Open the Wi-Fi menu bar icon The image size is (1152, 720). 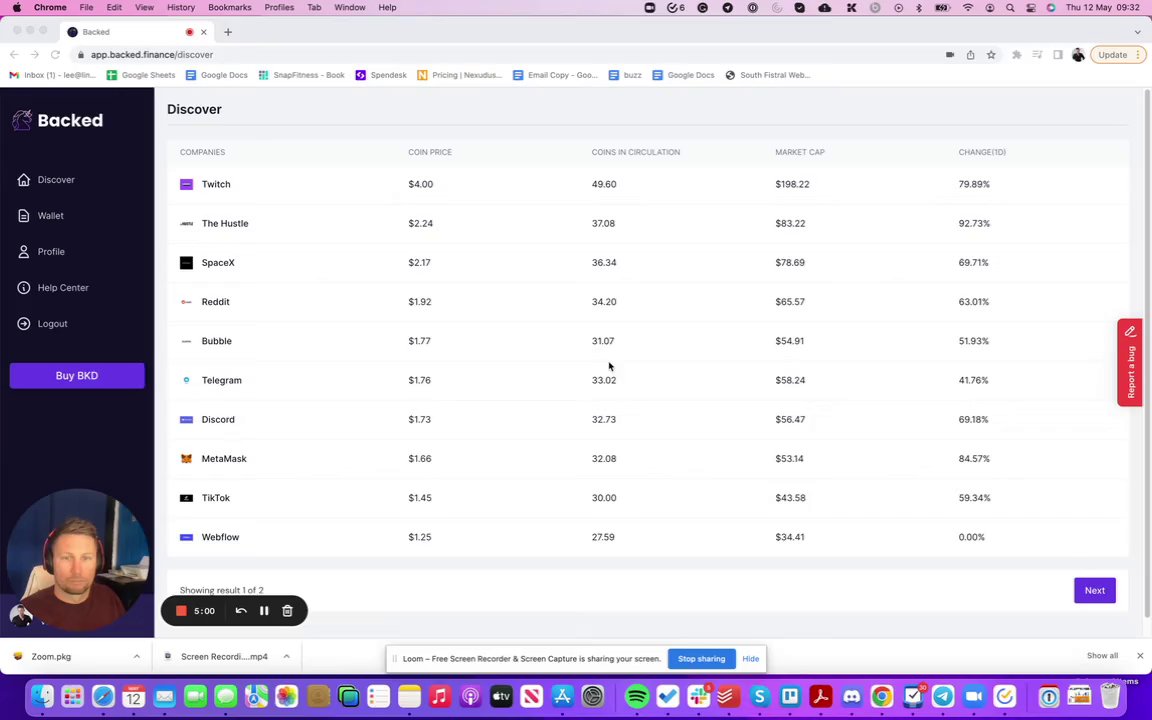click(968, 7)
